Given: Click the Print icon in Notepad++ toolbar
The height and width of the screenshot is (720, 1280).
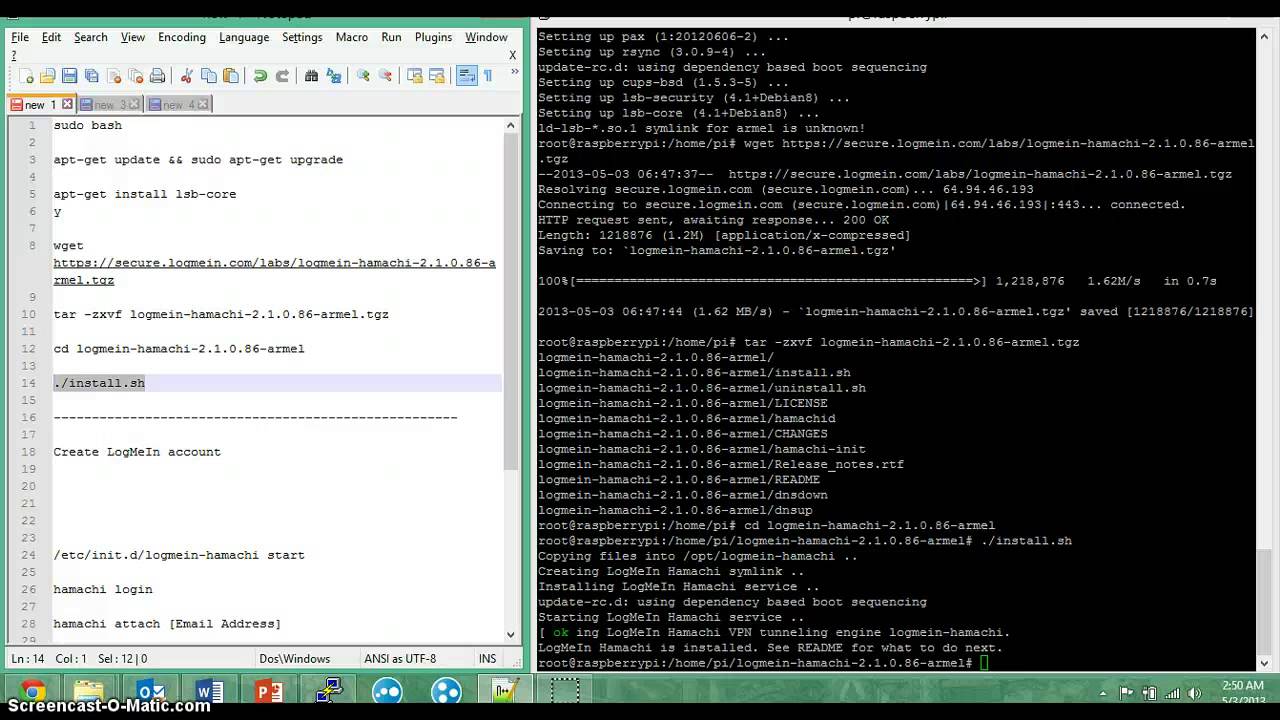Looking at the screenshot, I should [158, 76].
